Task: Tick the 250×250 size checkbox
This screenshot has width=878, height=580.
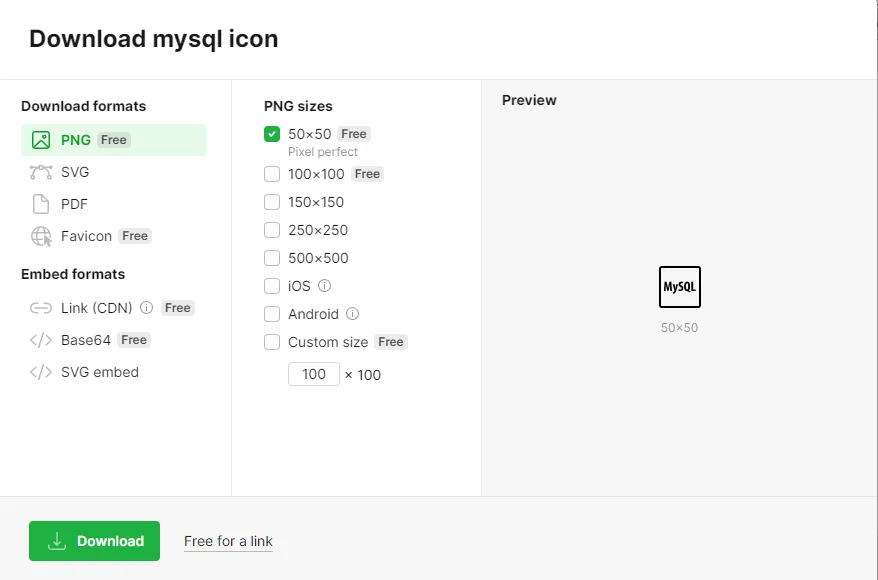Action: [272, 230]
